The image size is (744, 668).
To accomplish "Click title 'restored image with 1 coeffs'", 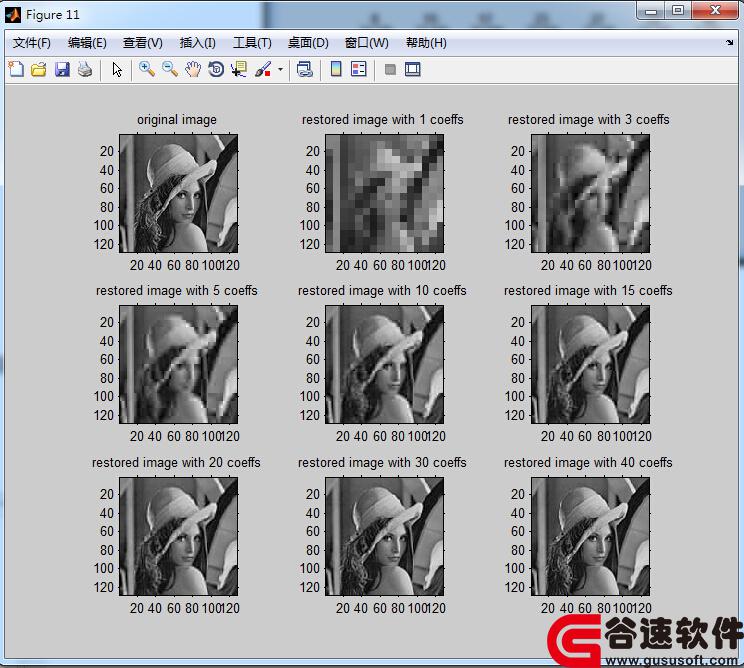I will 382,120.
